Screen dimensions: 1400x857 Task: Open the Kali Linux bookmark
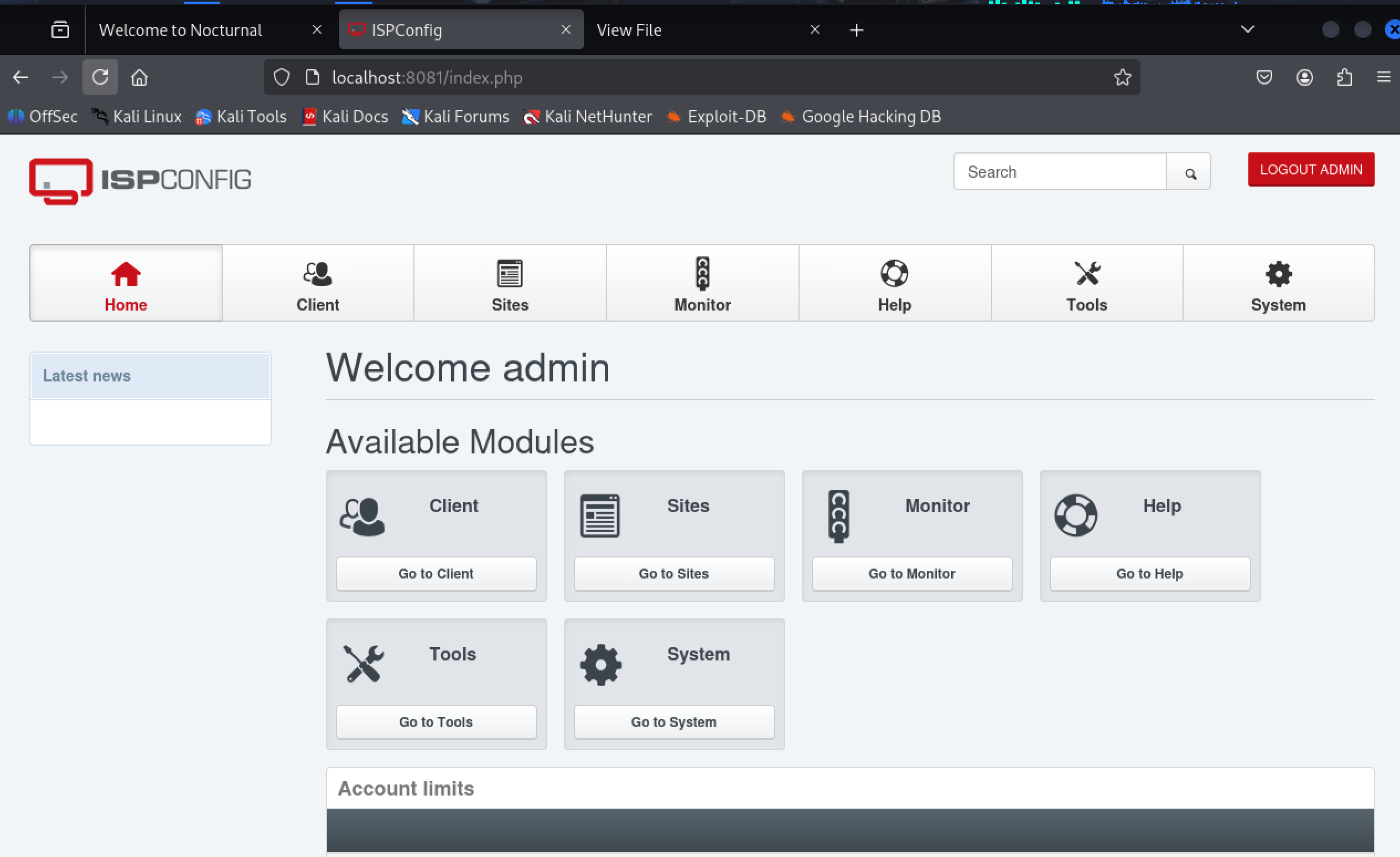[x=137, y=116]
